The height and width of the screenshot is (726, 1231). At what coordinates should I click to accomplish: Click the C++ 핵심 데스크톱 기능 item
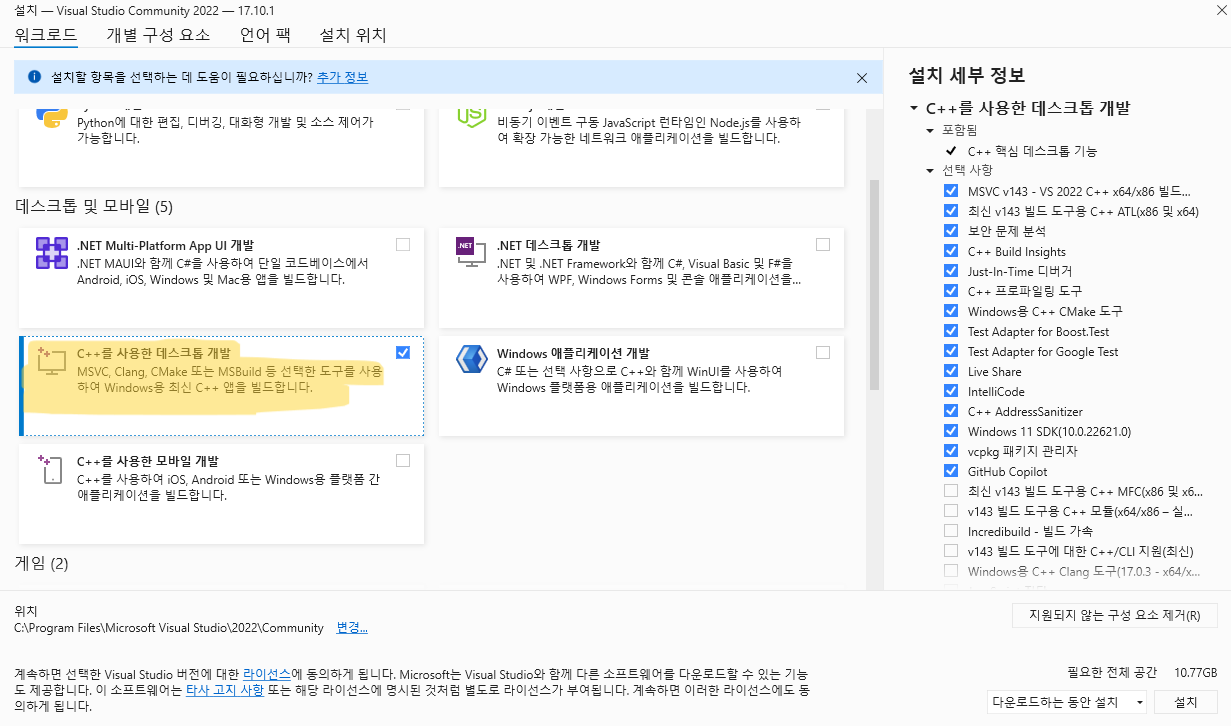pos(1032,151)
